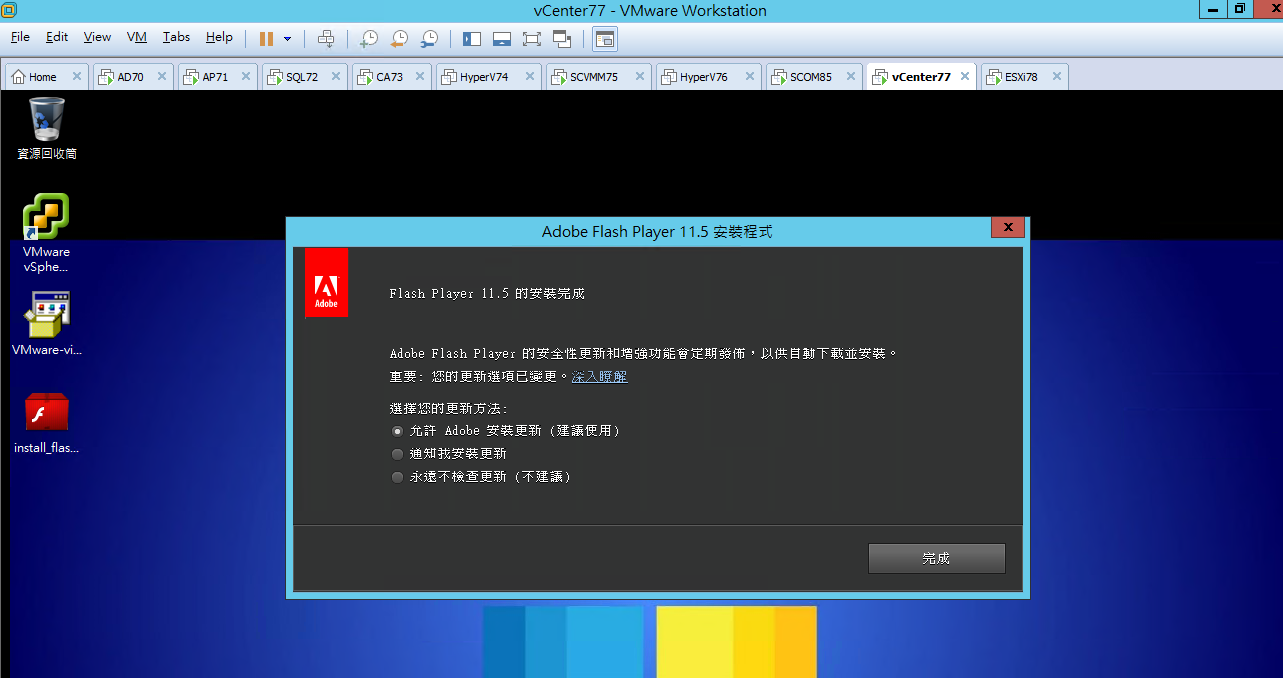The image size is (1283, 678).
Task: Click the Adobe logo in installer
Action: click(x=326, y=283)
